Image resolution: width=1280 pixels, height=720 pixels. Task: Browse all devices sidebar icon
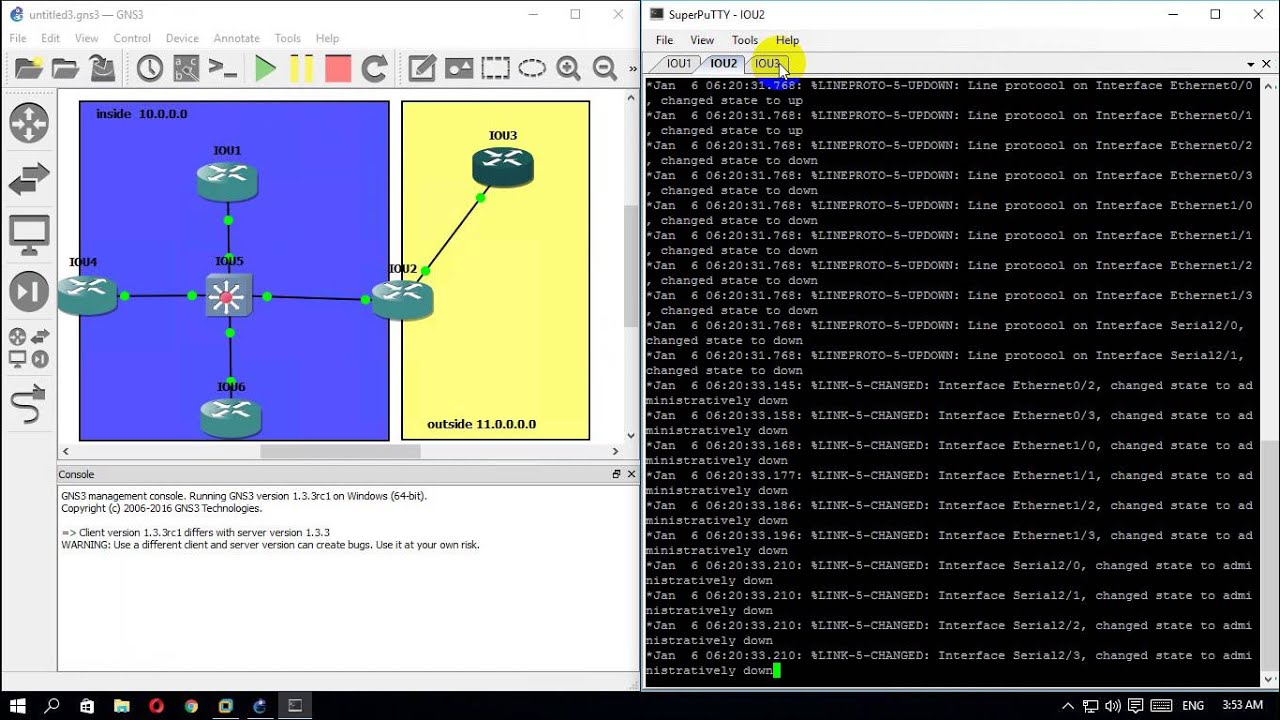[29, 348]
